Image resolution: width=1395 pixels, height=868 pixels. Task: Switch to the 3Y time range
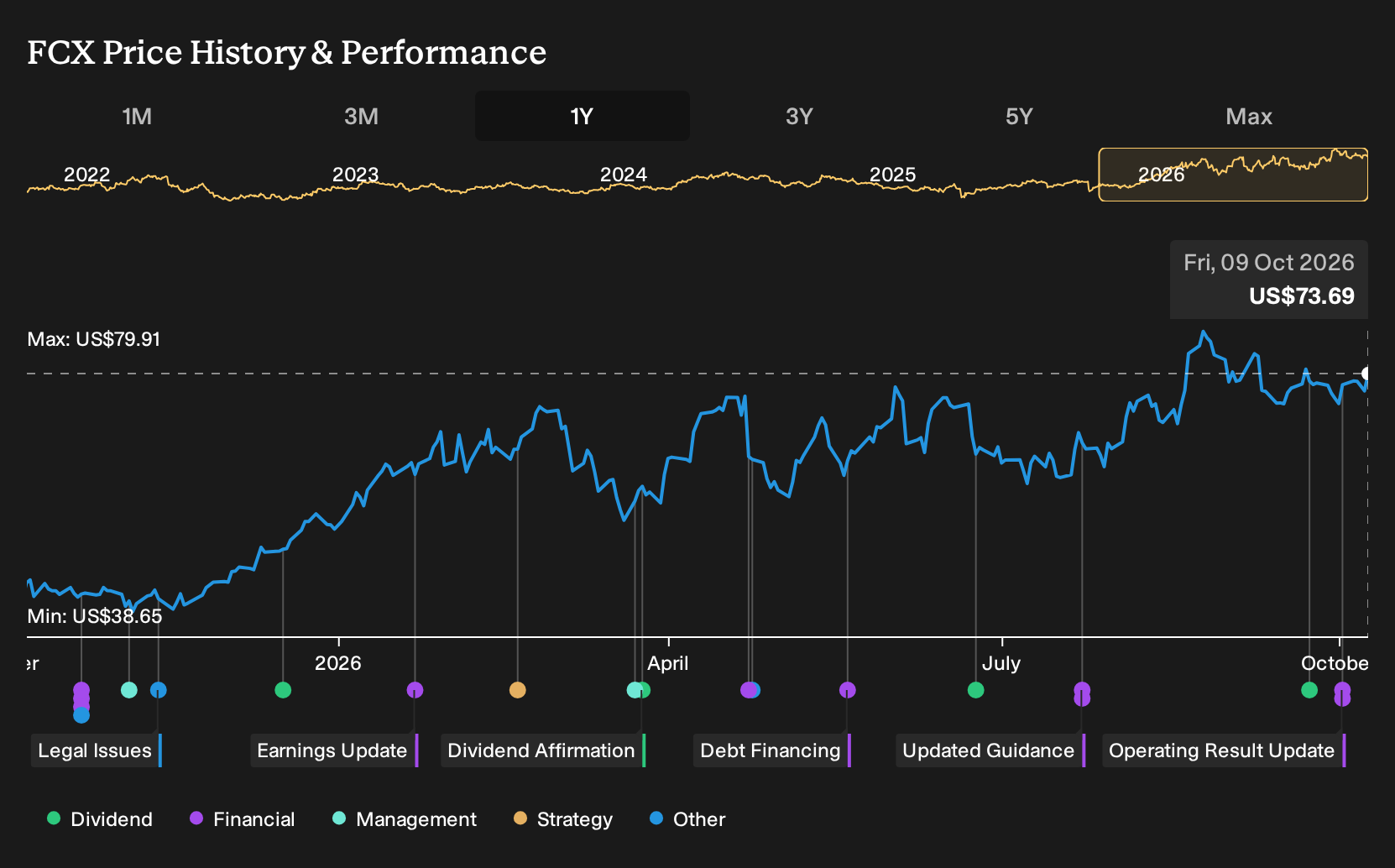(799, 116)
